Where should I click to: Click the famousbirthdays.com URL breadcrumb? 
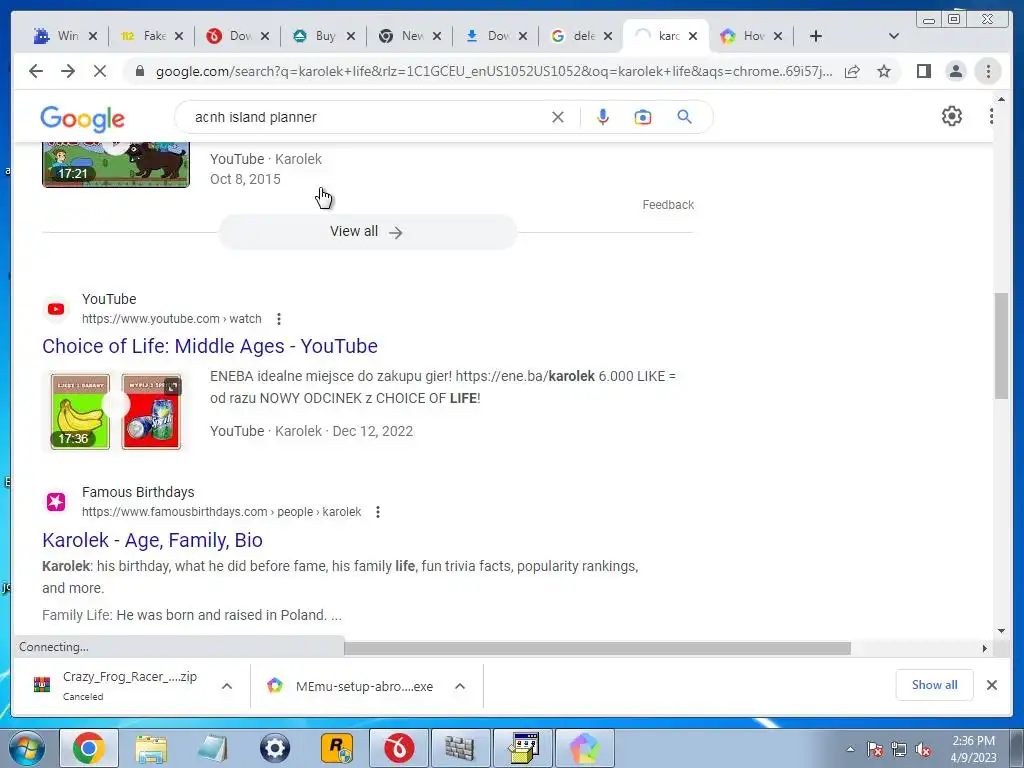click(x=221, y=512)
